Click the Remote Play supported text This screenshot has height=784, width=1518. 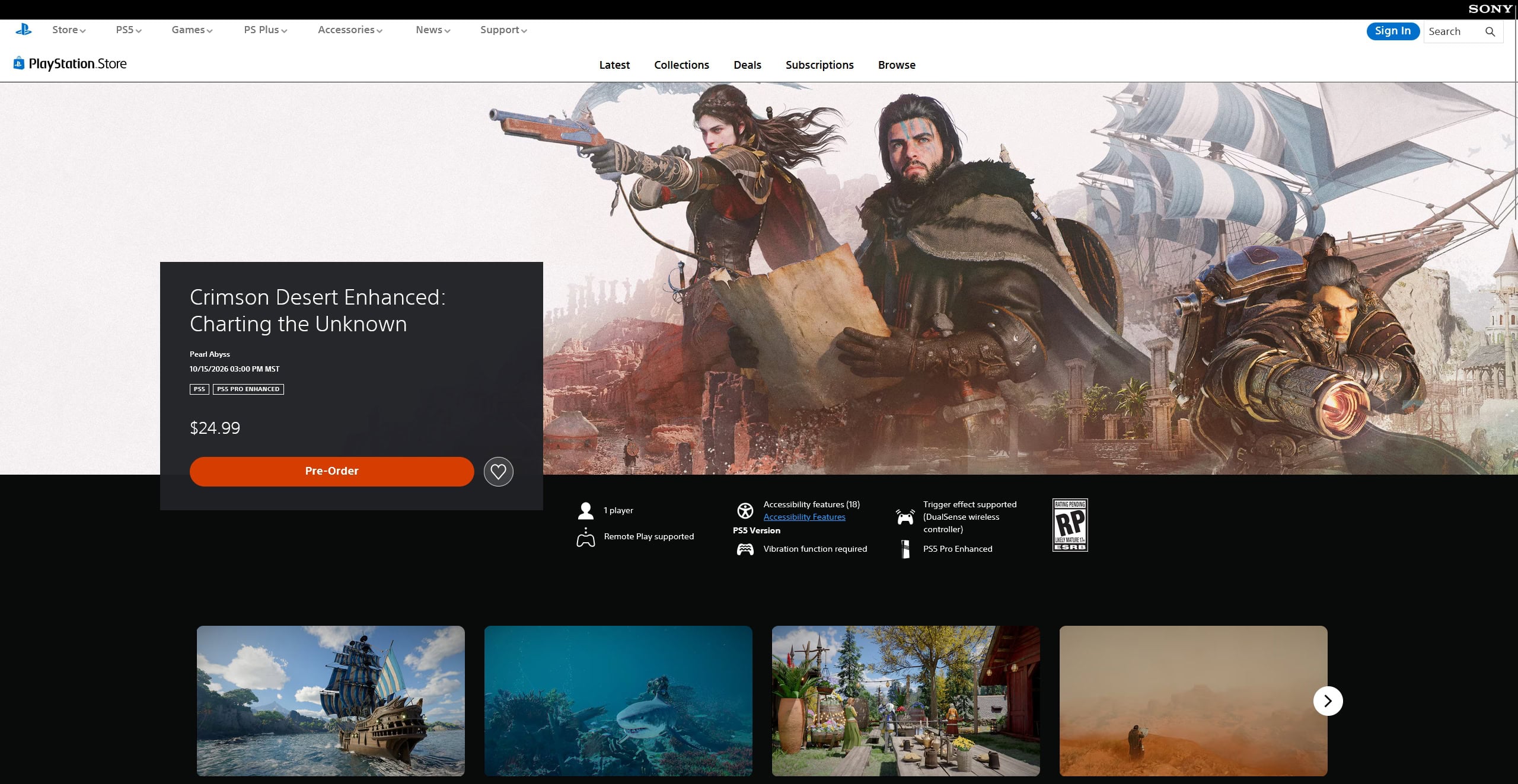click(649, 537)
